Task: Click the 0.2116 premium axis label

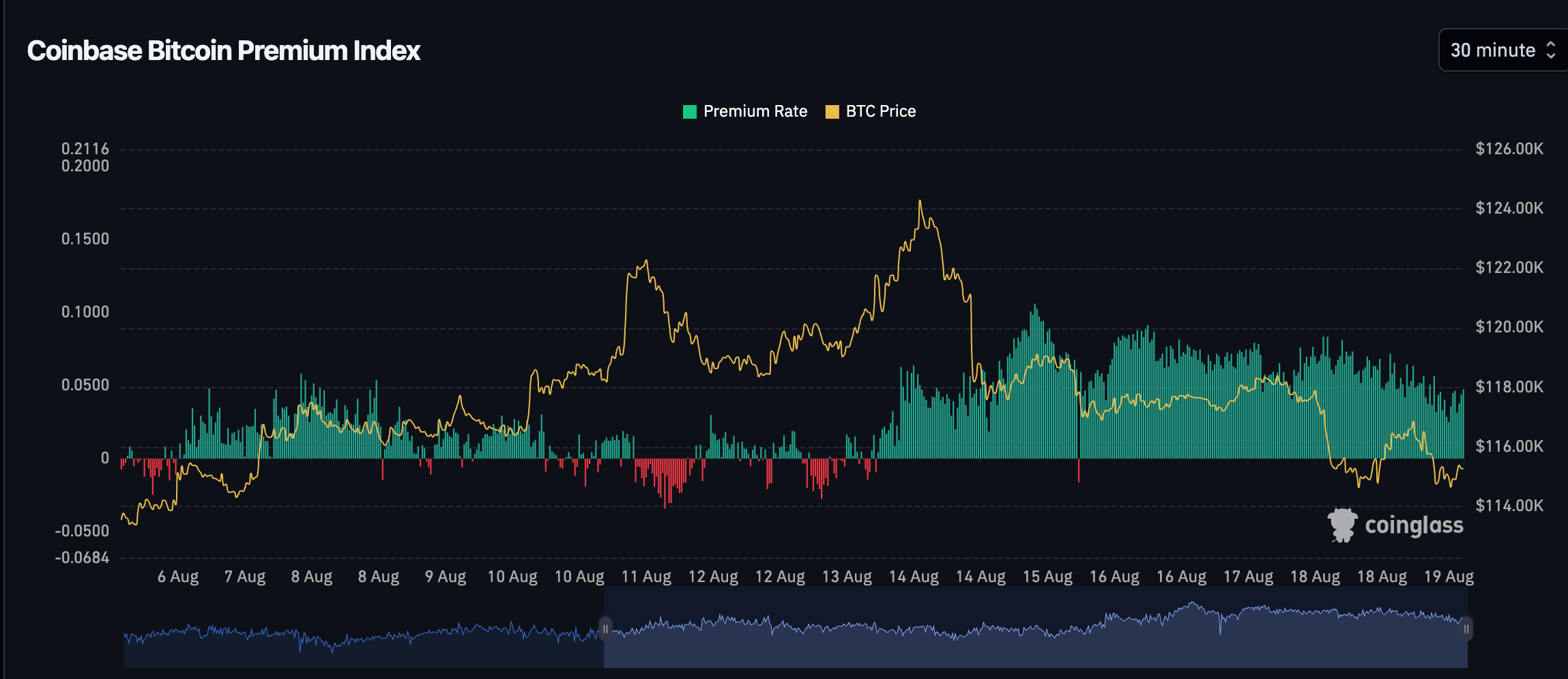Action: tap(85, 149)
